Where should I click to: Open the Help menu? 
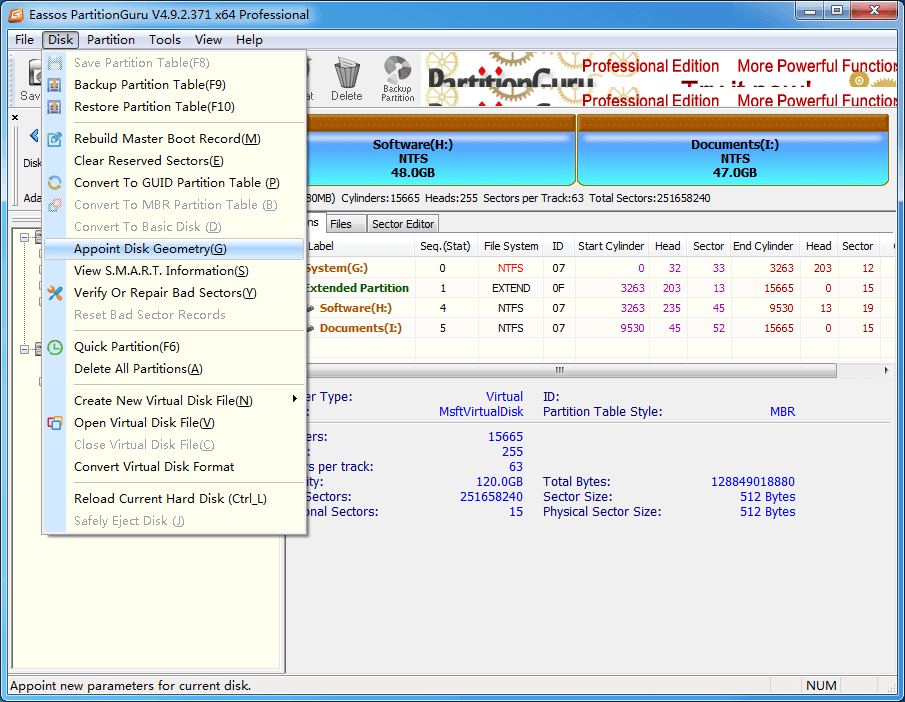click(x=249, y=40)
